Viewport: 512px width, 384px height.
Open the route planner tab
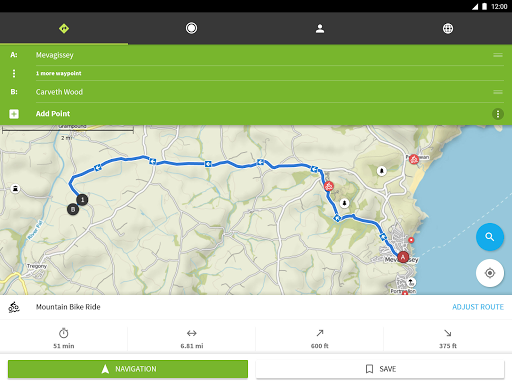click(x=64, y=29)
